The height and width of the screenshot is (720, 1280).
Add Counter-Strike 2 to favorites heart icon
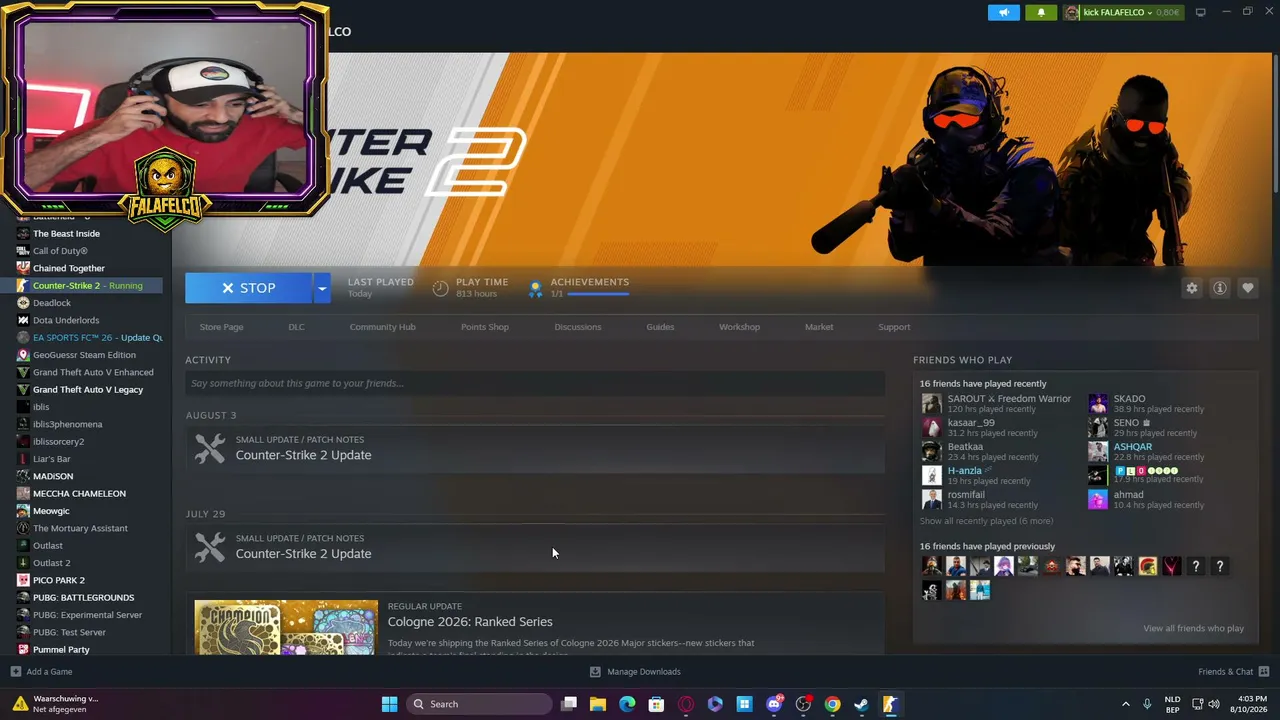click(x=1248, y=288)
